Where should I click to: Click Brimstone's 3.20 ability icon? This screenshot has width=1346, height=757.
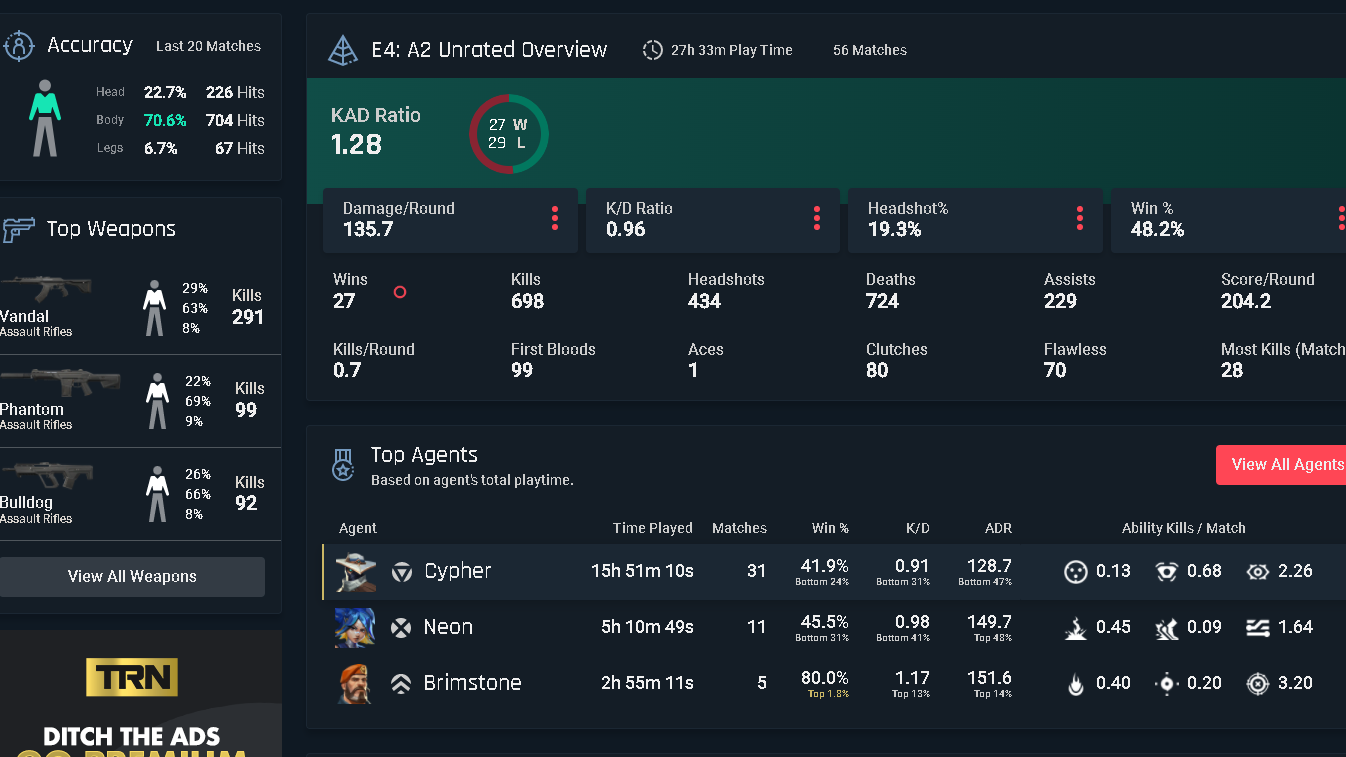(x=1258, y=684)
